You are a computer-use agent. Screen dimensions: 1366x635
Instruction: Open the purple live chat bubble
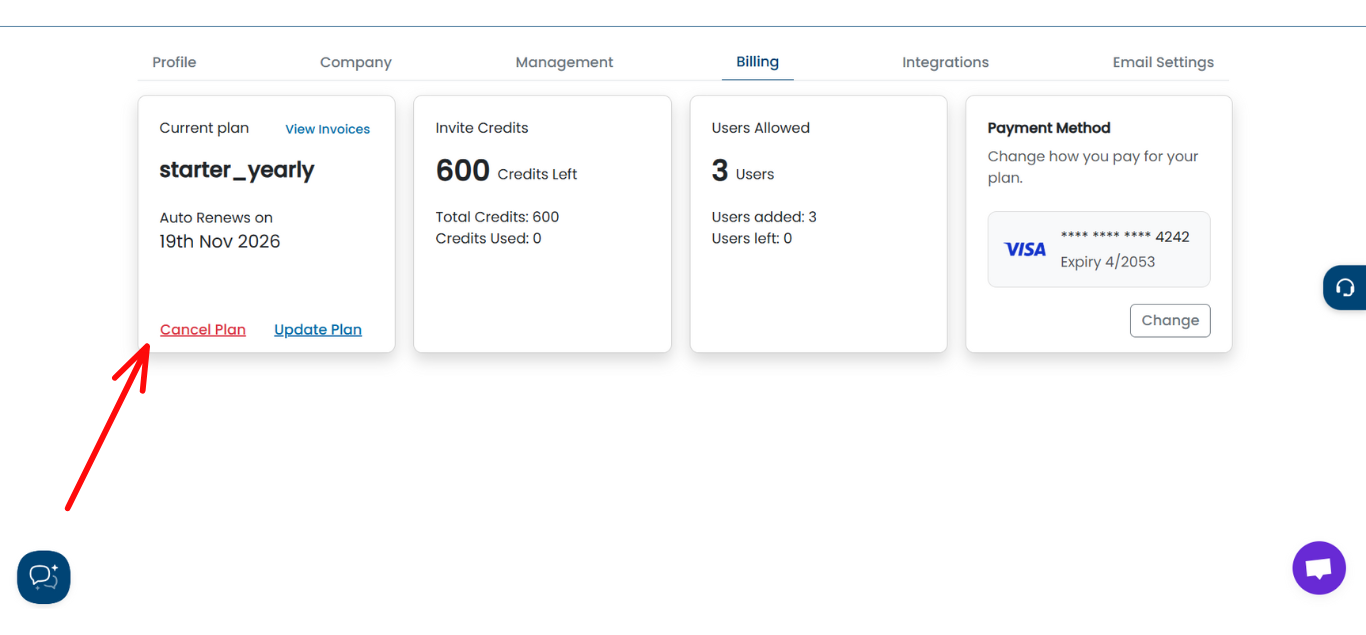(1319, 568)
